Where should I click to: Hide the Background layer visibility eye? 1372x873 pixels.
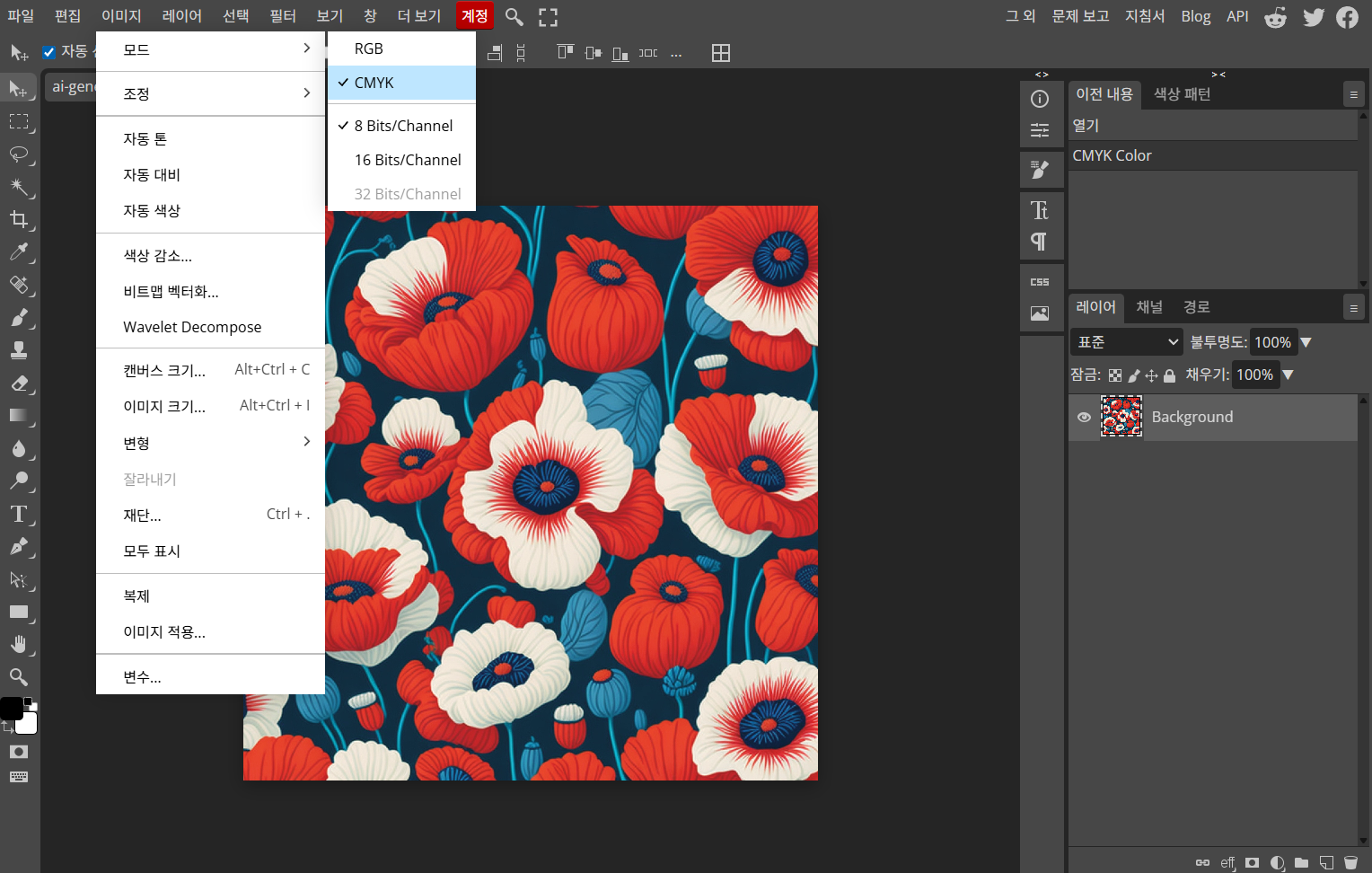pos(1084,417)
